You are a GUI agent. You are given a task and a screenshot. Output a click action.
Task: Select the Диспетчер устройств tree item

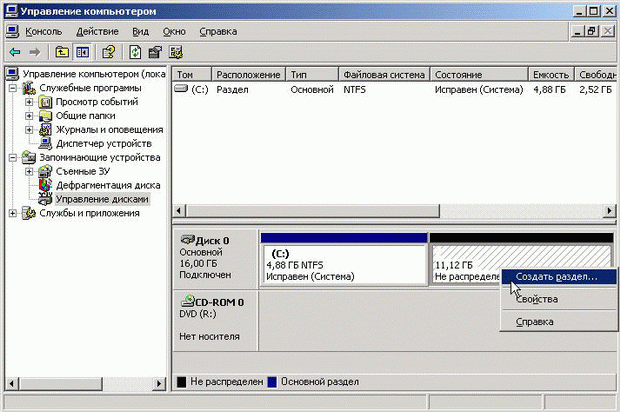pos(104,144)
